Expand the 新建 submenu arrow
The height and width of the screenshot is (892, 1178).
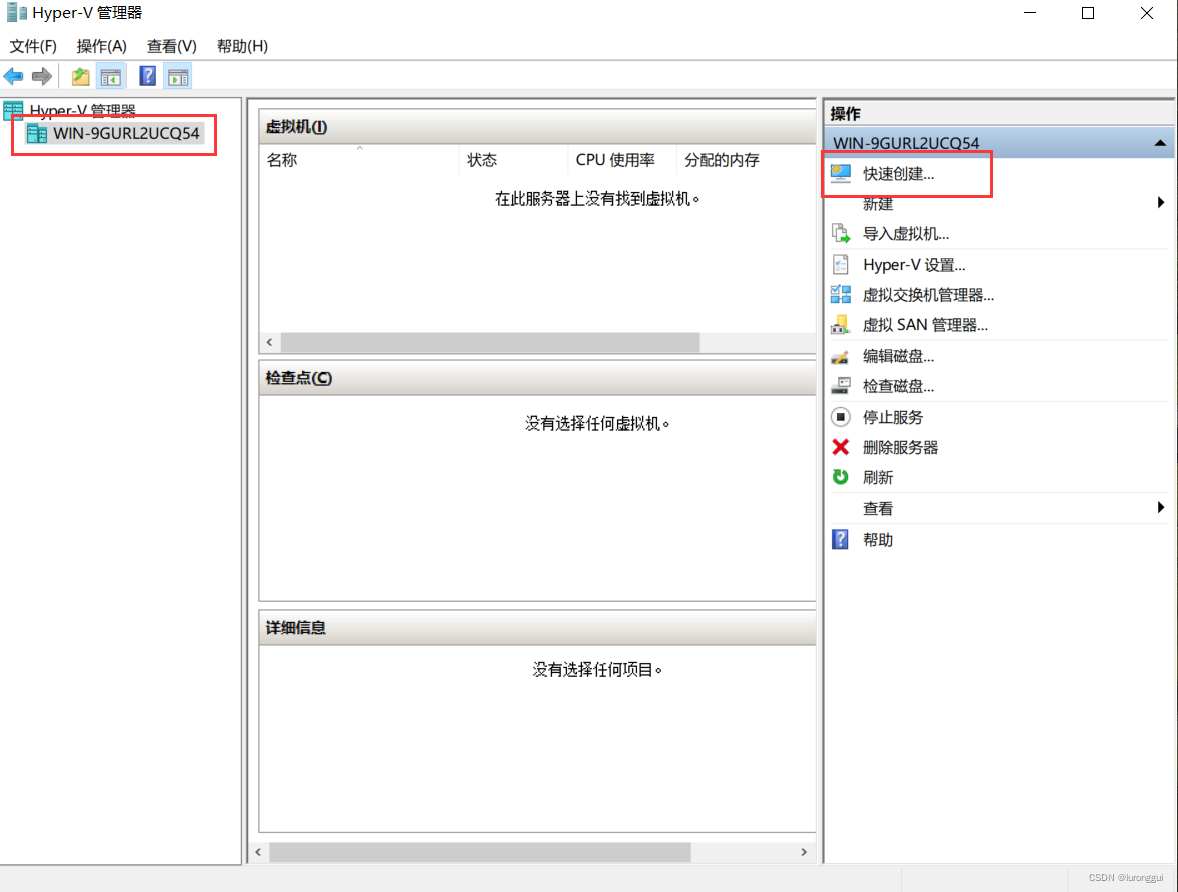pyautogui.click(x=1161, y=202)
